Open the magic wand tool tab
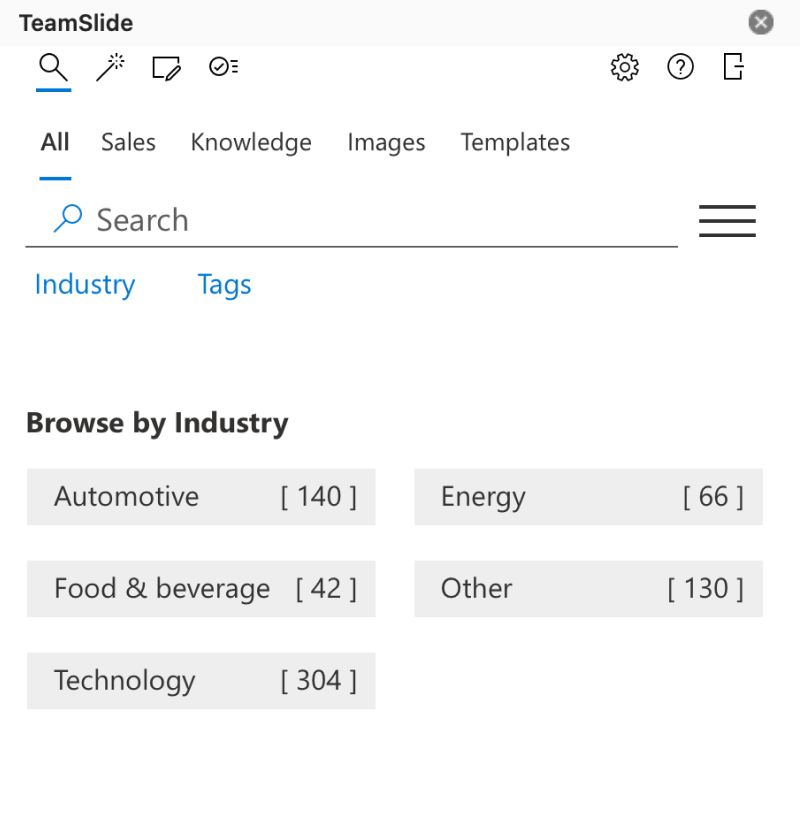The height and width of the screenshot is (840, 800). coord(110,68)
